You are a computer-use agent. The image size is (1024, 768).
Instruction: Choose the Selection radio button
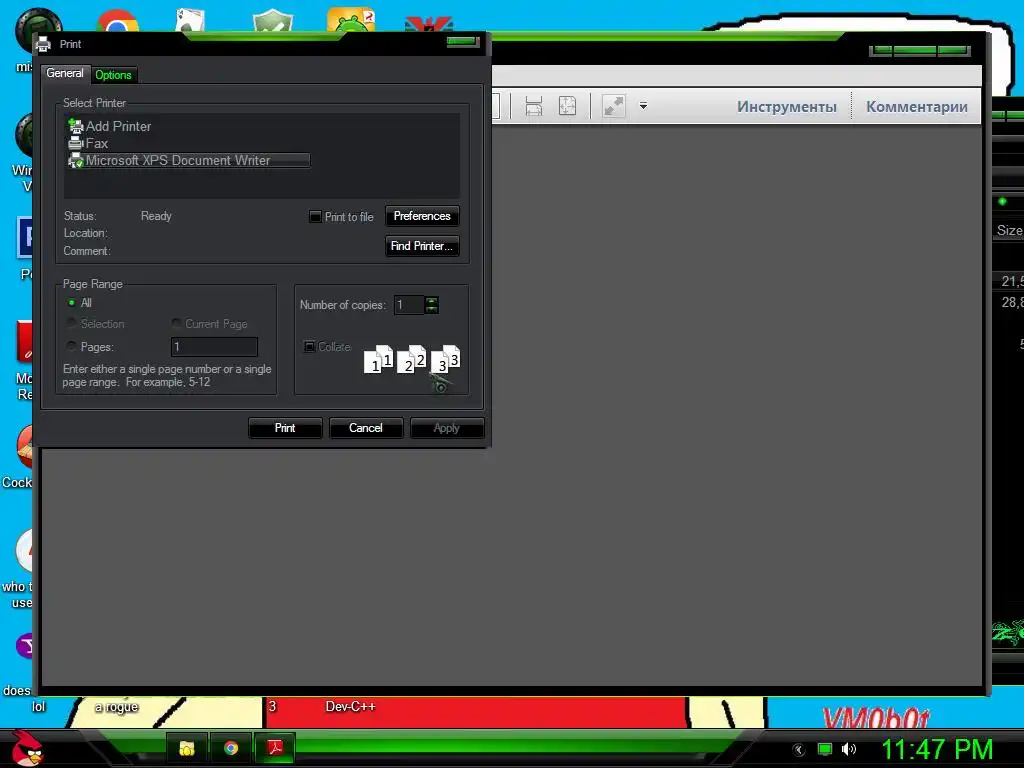[72, 323]
